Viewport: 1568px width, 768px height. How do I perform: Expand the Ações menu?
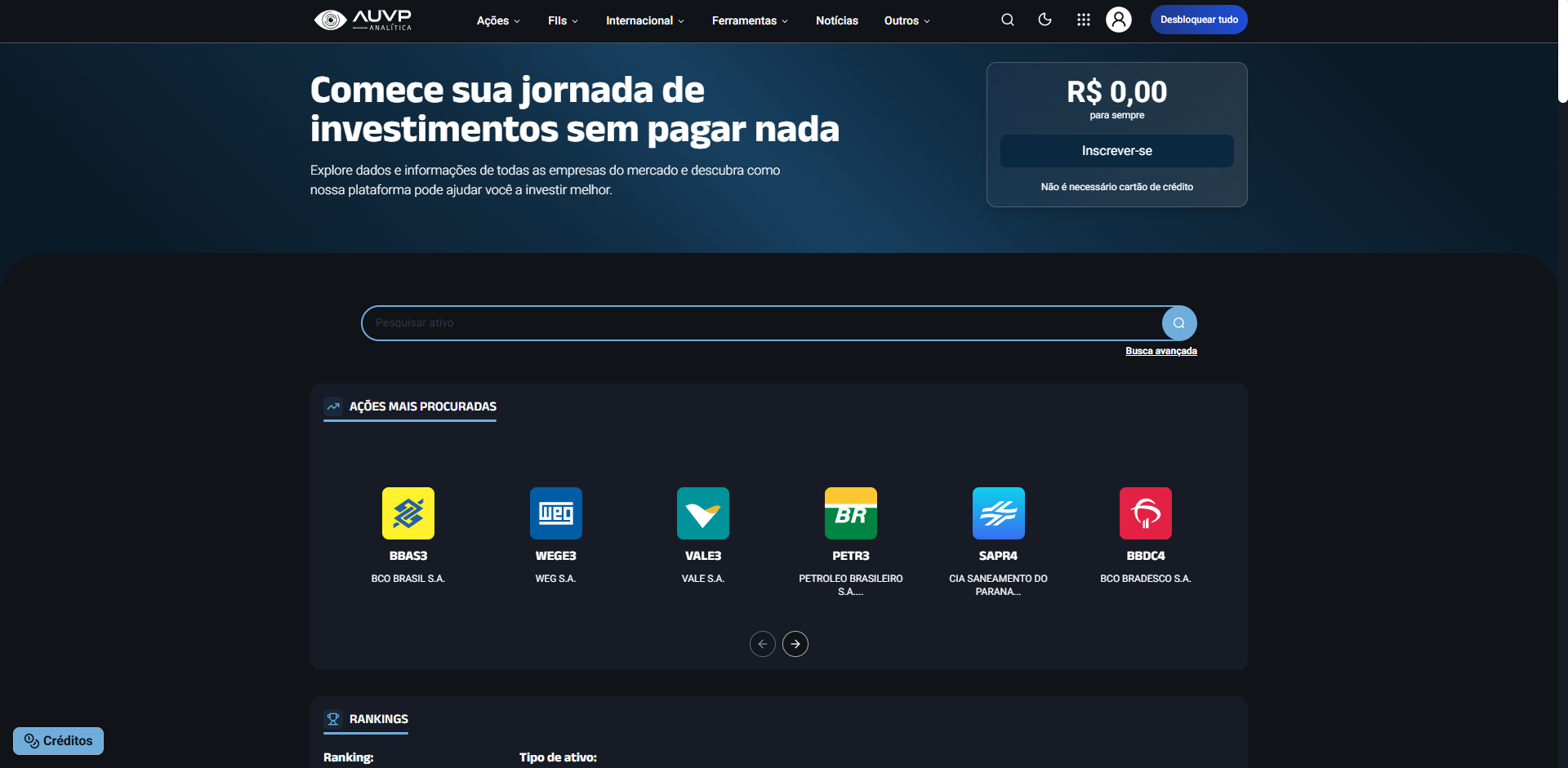tap(498, 20)
